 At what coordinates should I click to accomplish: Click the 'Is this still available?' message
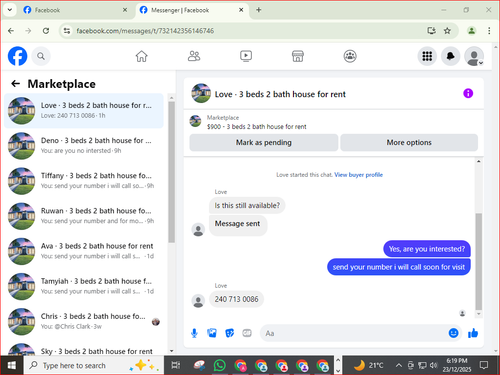coord(247,205)
